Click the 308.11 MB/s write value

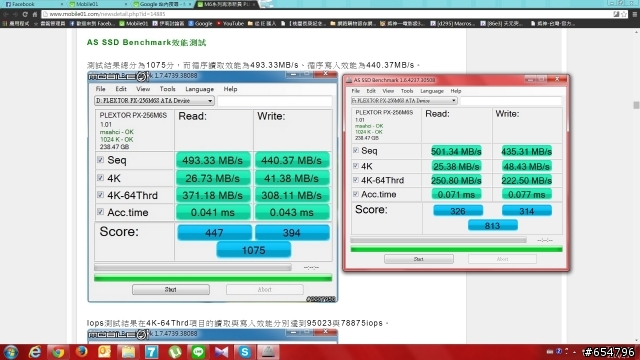pyautogui.click(x=291, y=195)
